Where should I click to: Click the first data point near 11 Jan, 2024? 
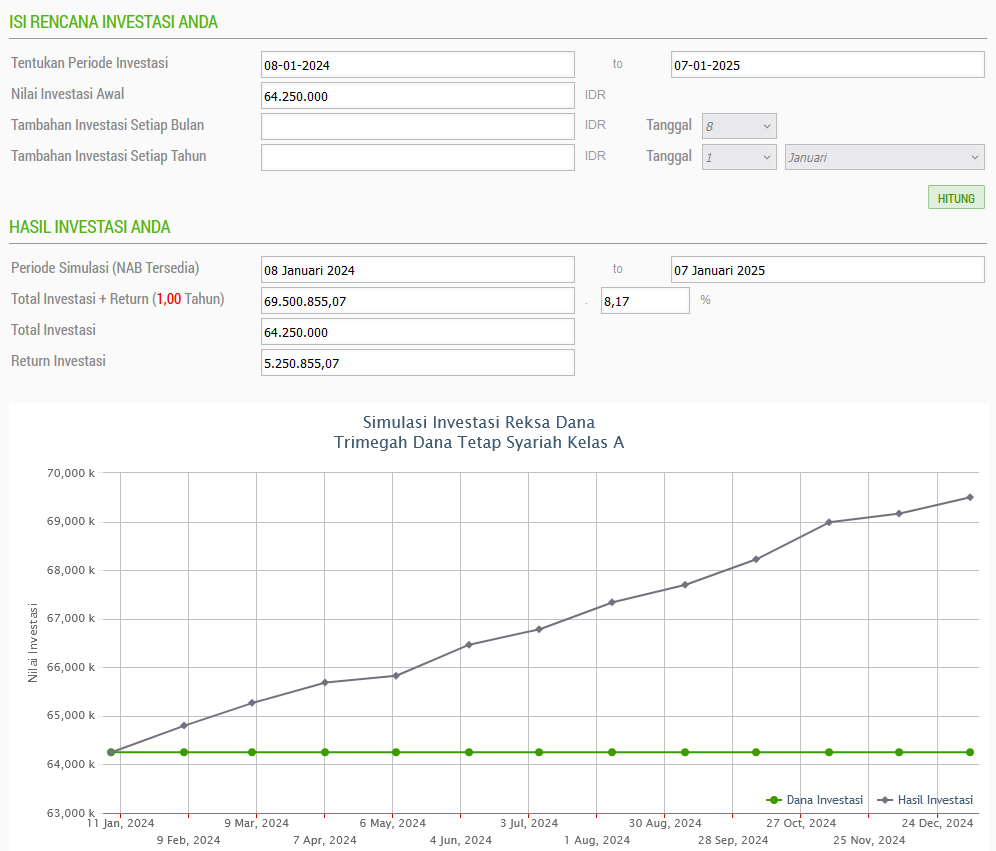111,752
